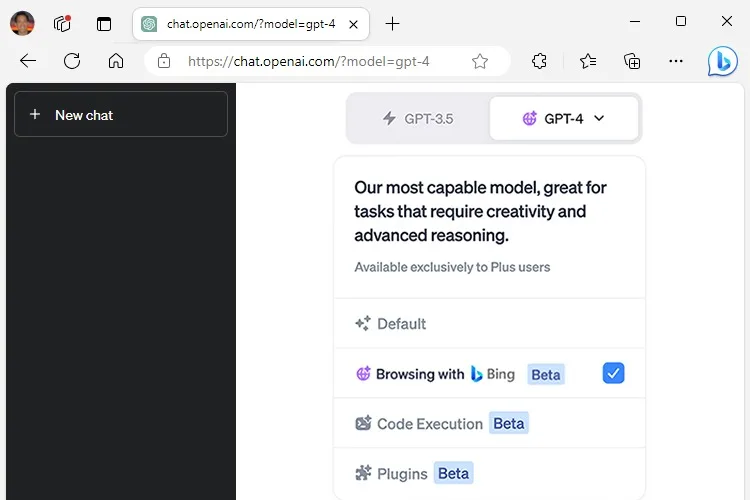Toggle the vertical tabs icon
750x500 pixels.
pyautogui.click(x=104, y=23)
